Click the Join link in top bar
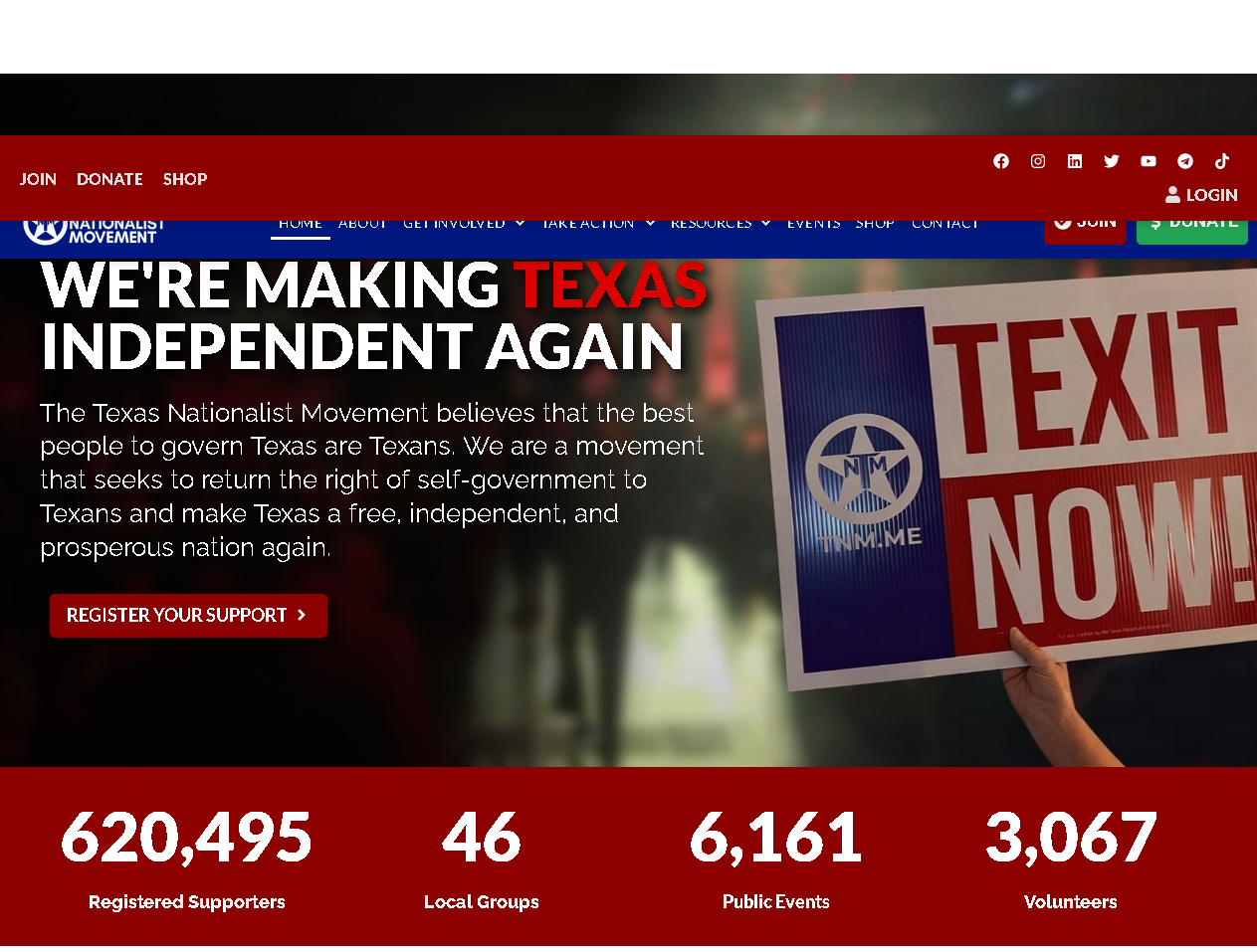This screenshot has width=1257, height=952. [38, 179]
